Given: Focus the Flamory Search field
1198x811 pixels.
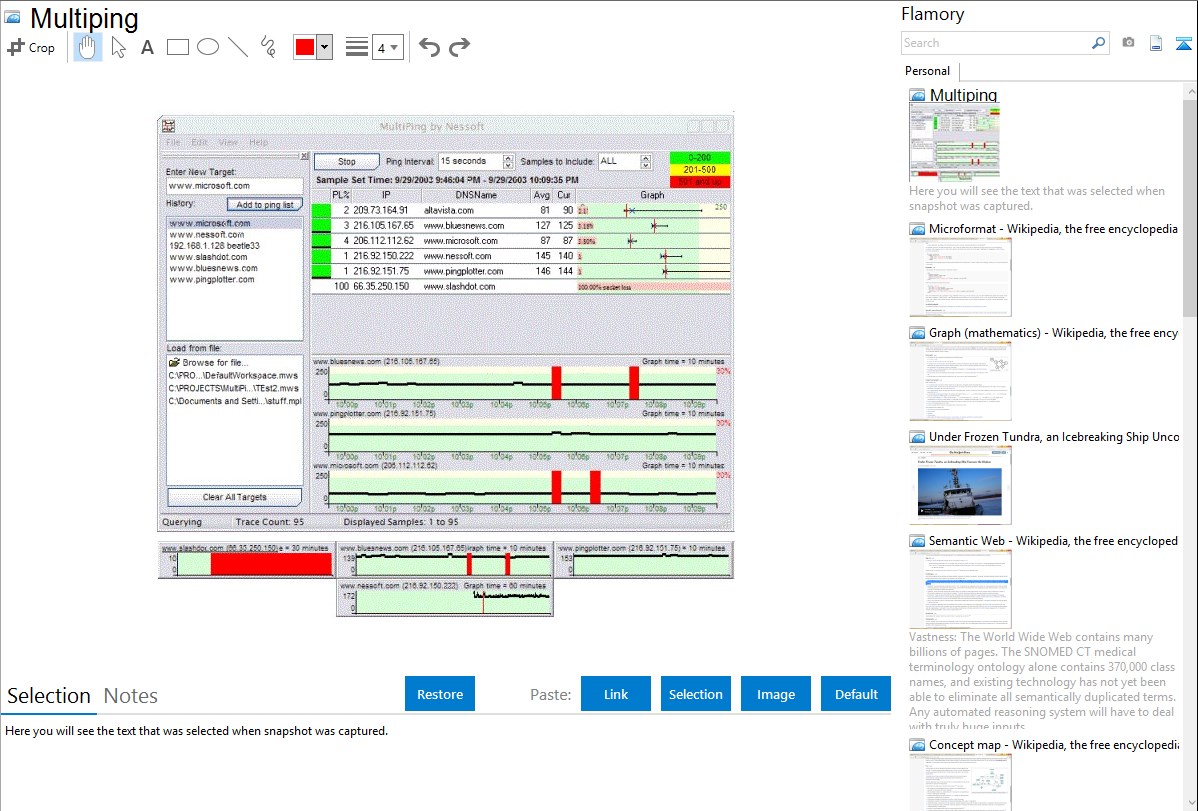Looking at the screenshot, I should coord(995,43).
